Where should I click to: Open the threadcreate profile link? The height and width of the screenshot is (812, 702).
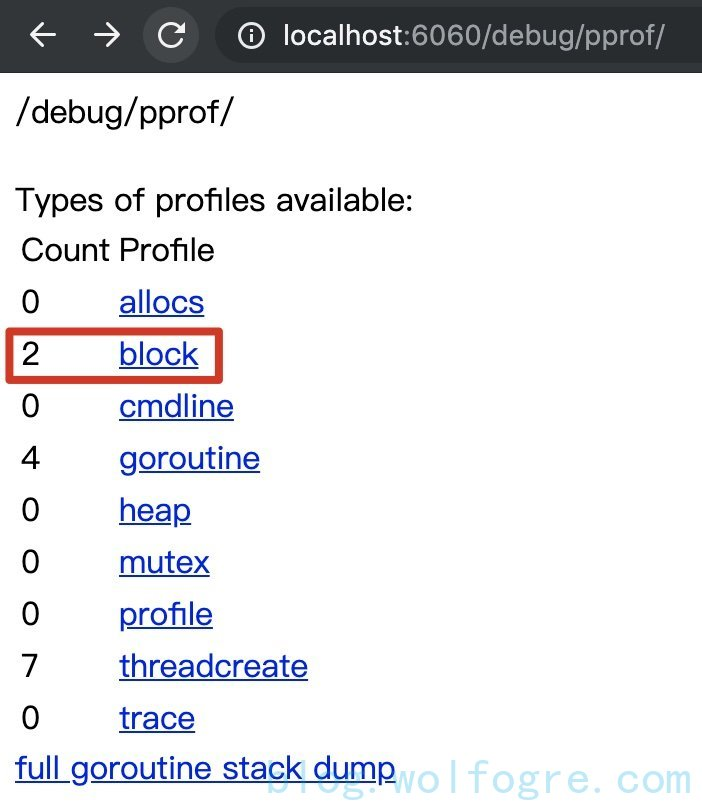(x=213, y=666)
